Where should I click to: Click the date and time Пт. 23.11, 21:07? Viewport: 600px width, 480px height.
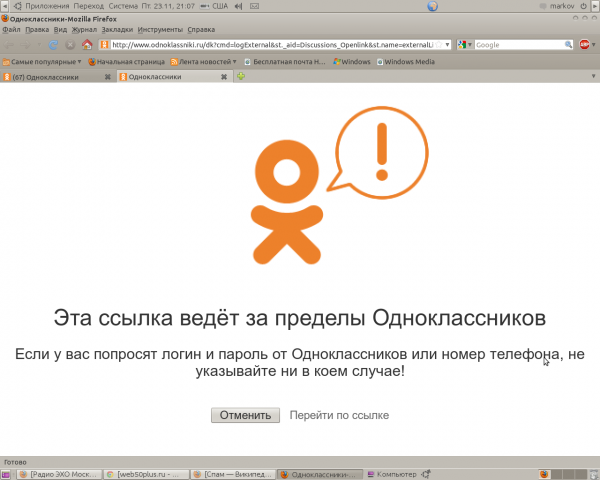point(168,6)
